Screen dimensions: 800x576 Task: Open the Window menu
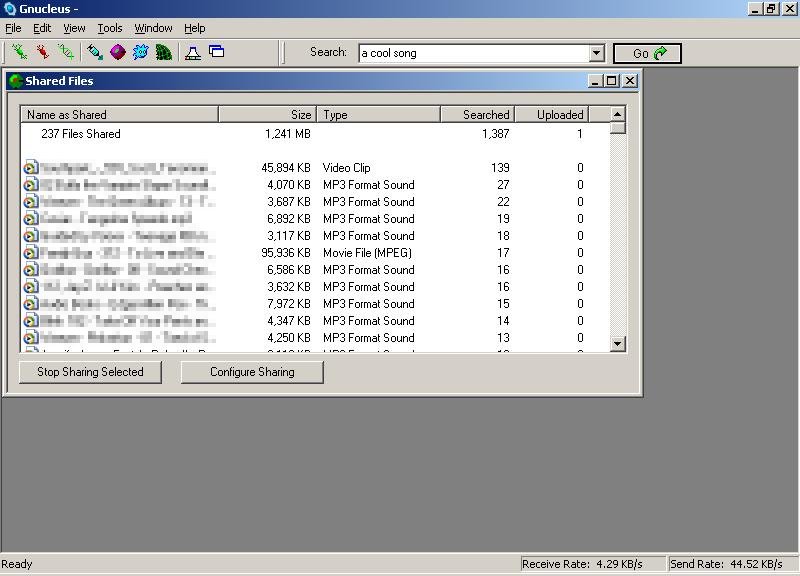point(153,28)
